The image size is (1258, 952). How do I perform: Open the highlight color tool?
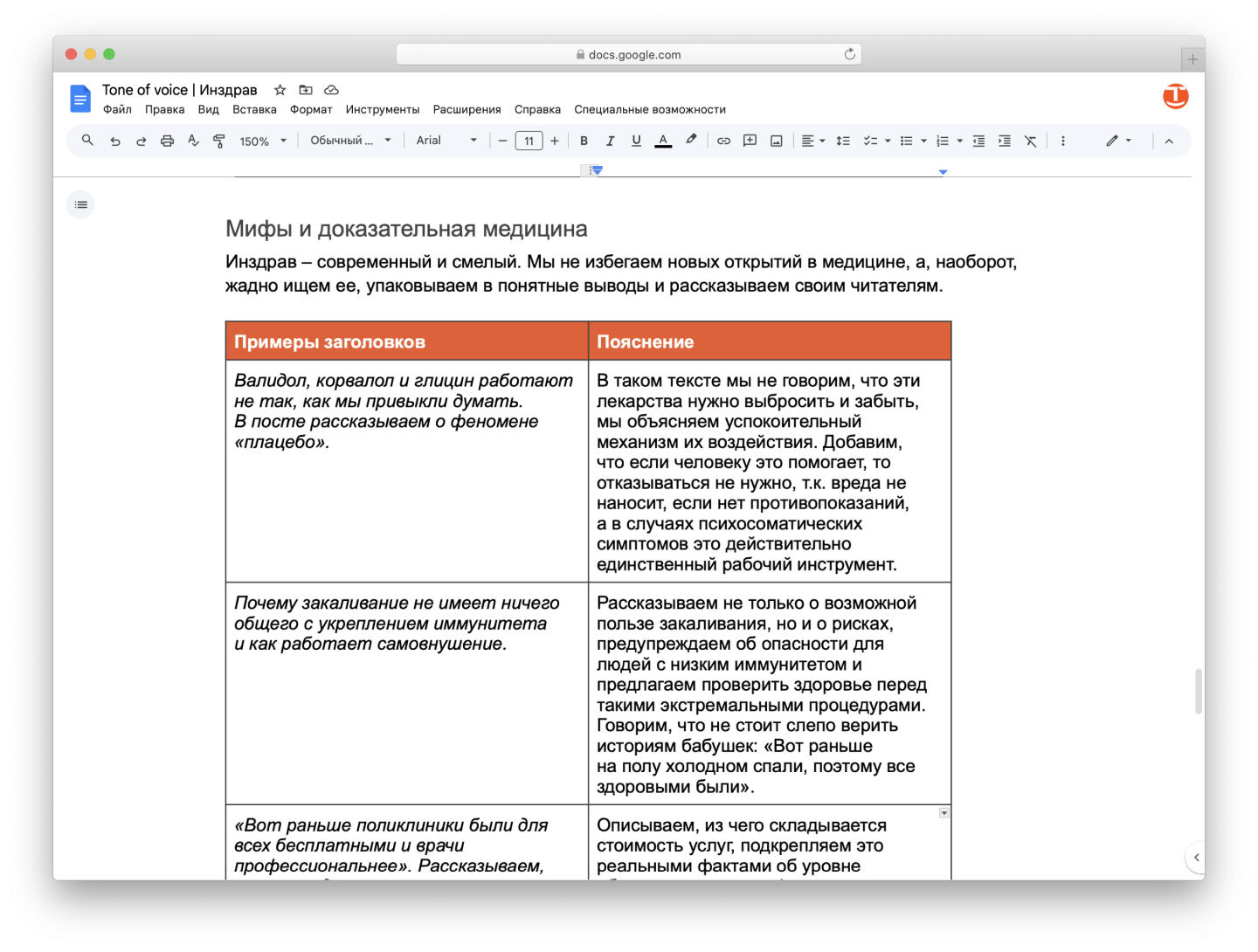(690, 141)
